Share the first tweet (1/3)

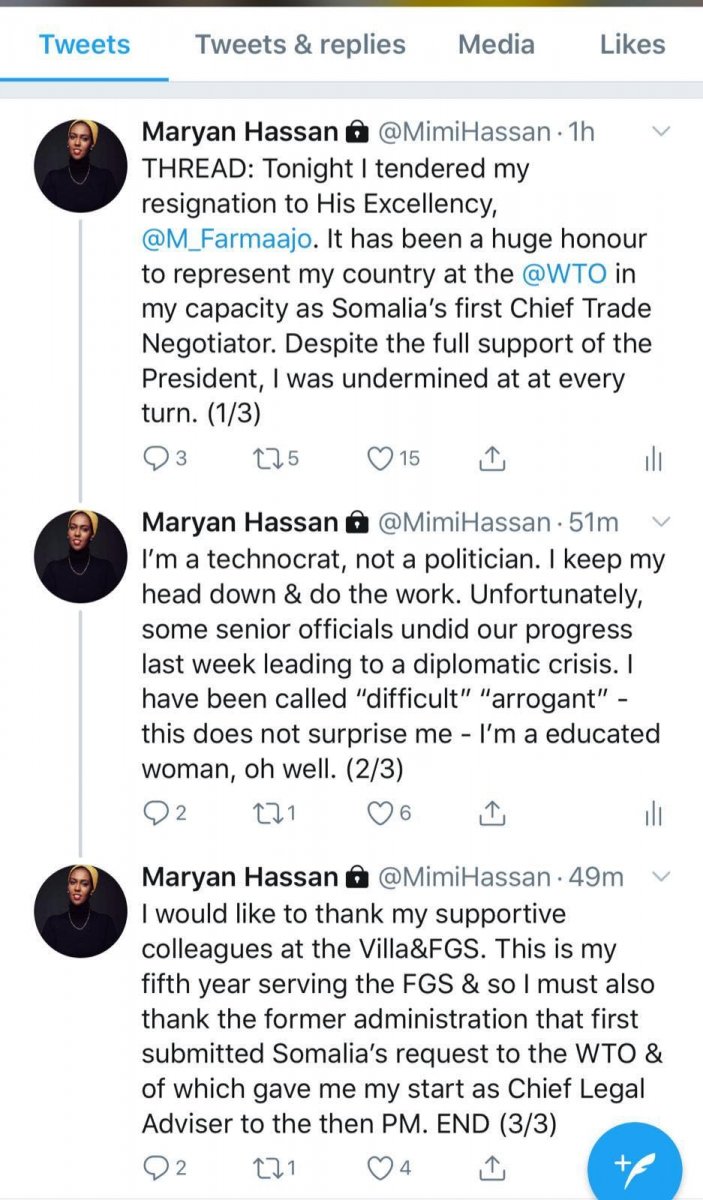490,459
